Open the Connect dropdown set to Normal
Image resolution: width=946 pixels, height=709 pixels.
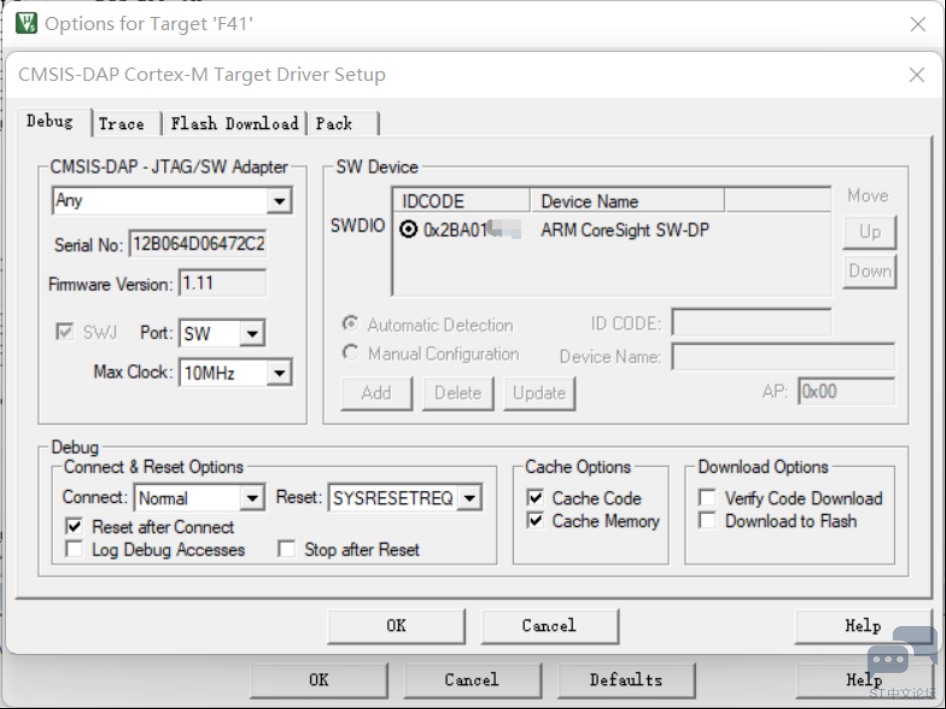click(x=252, y=498)
